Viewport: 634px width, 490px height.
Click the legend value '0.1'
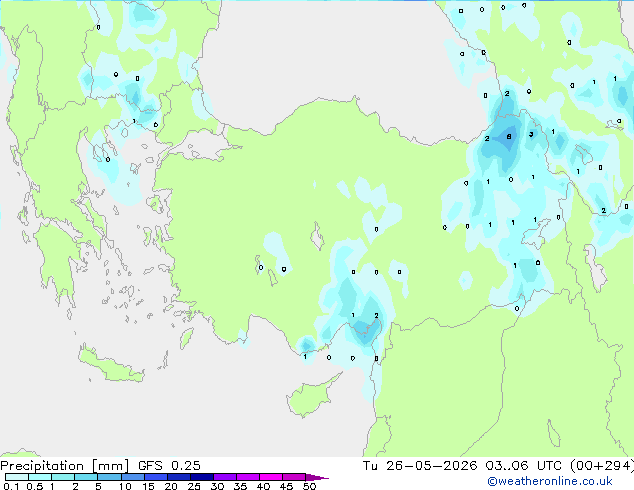coord(11,486)
